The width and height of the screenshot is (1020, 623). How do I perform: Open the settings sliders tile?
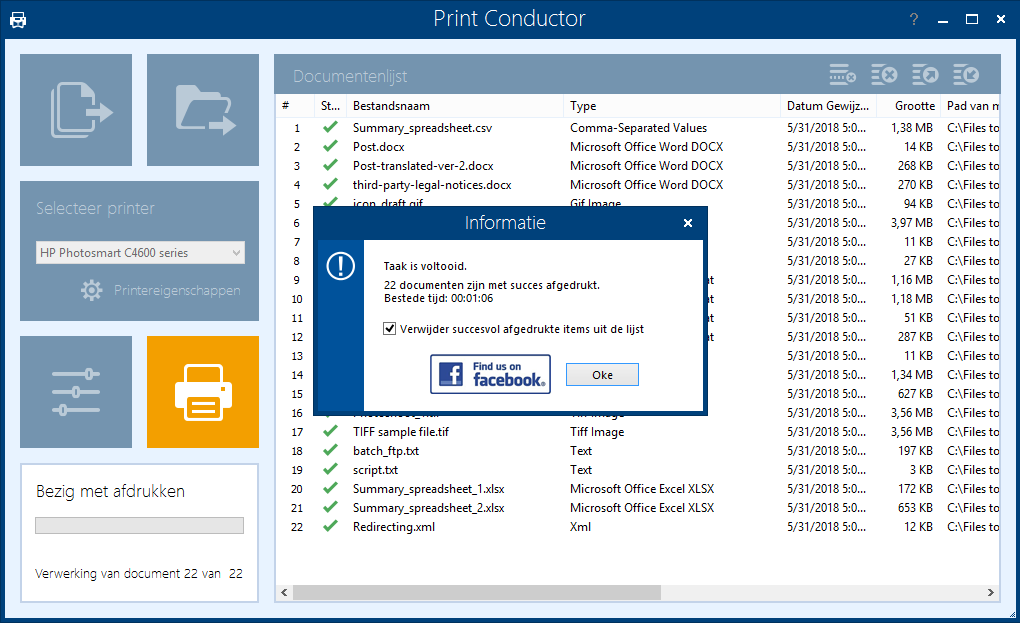[76, 392]
